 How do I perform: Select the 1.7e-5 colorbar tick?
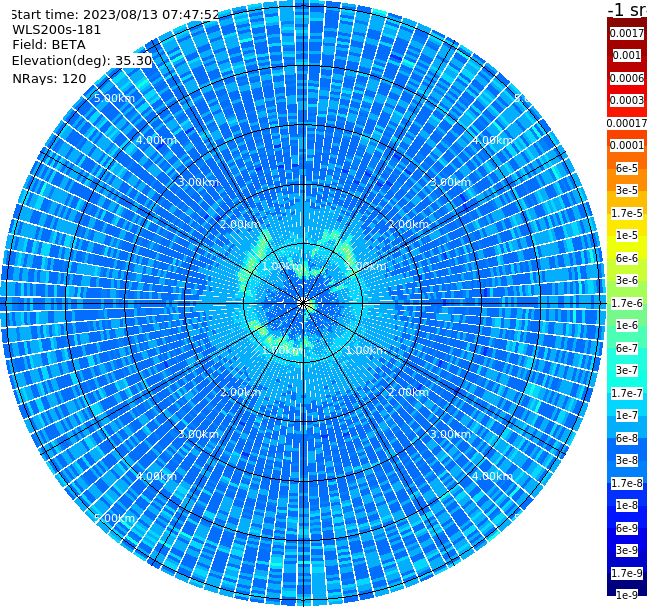627,213
